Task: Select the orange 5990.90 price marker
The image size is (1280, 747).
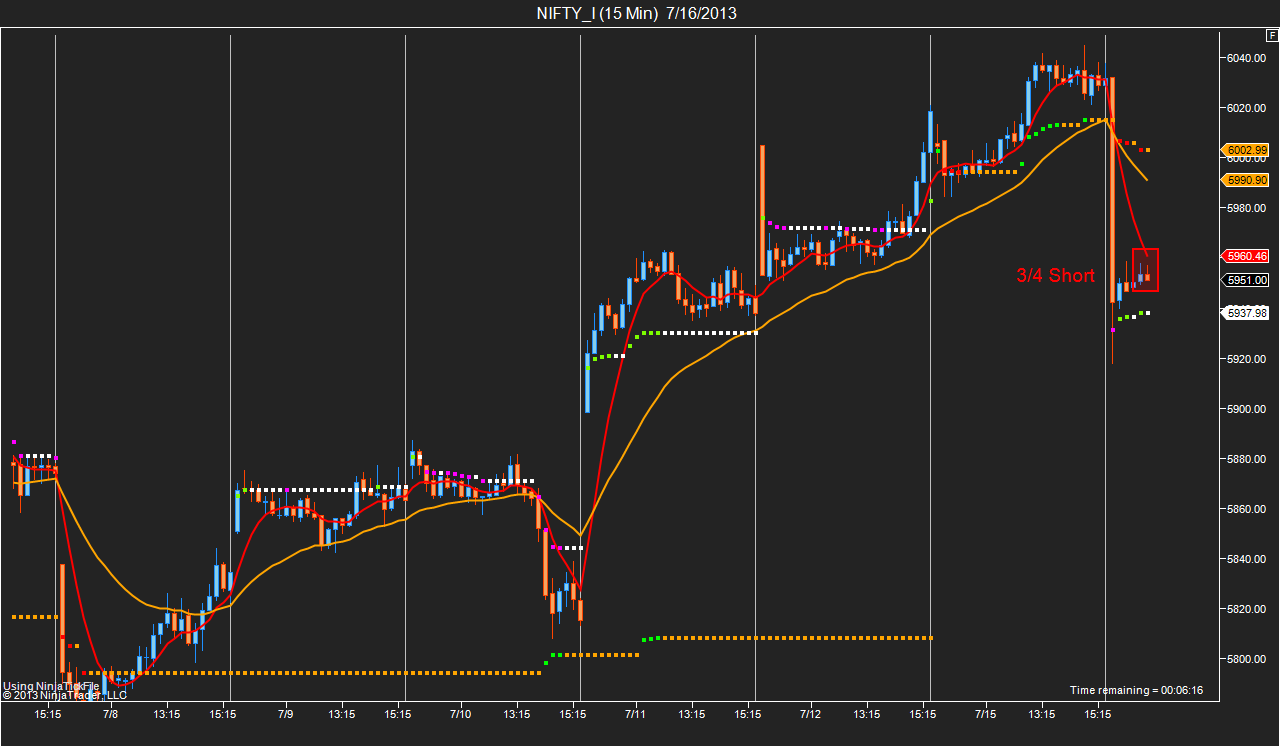Action: click(1245, 180)
